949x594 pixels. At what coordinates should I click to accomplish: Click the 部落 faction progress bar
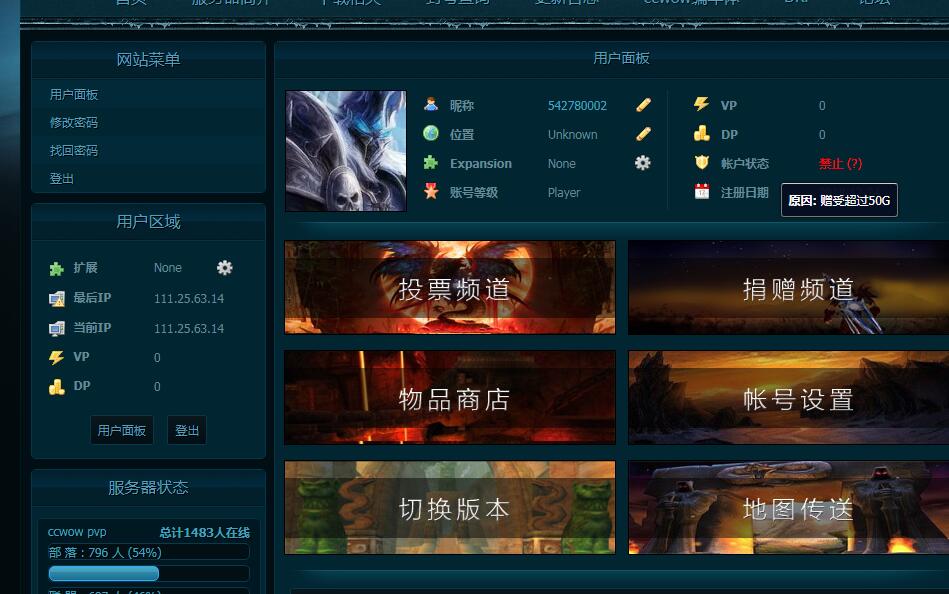tap(103, 573)
